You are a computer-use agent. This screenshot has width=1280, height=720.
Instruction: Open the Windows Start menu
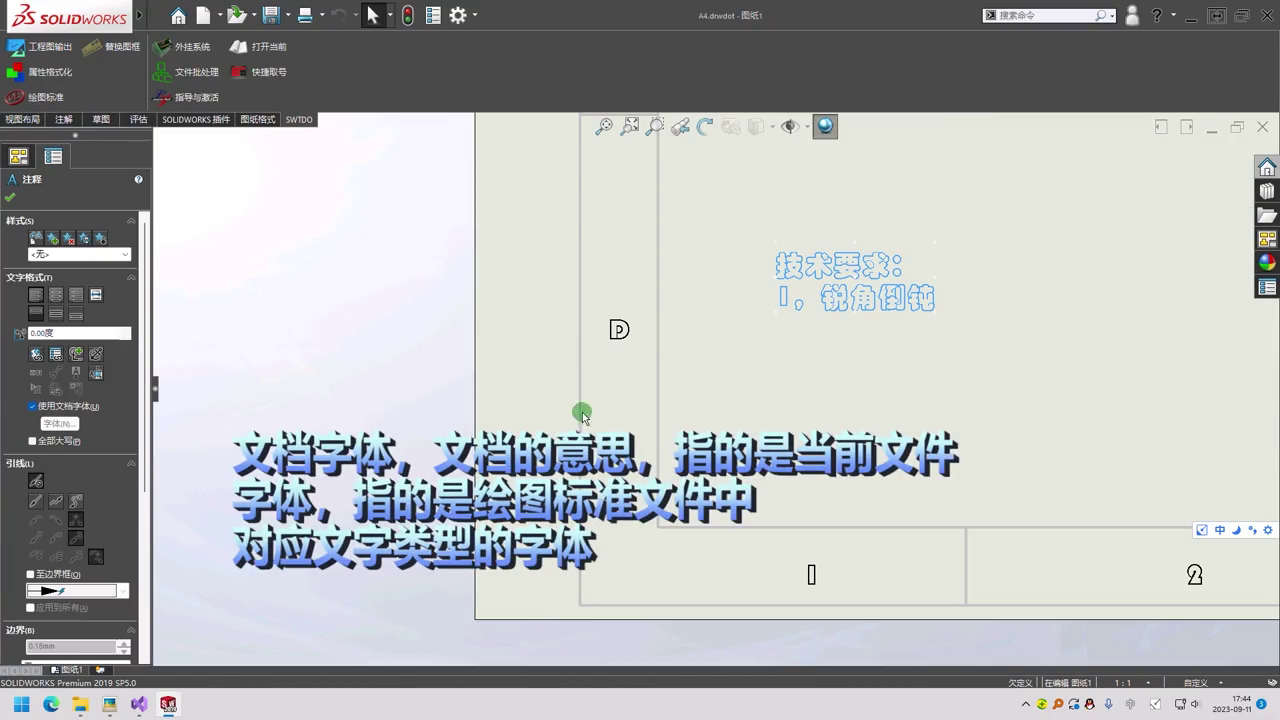pyautogui.click(x=22, y=704)
